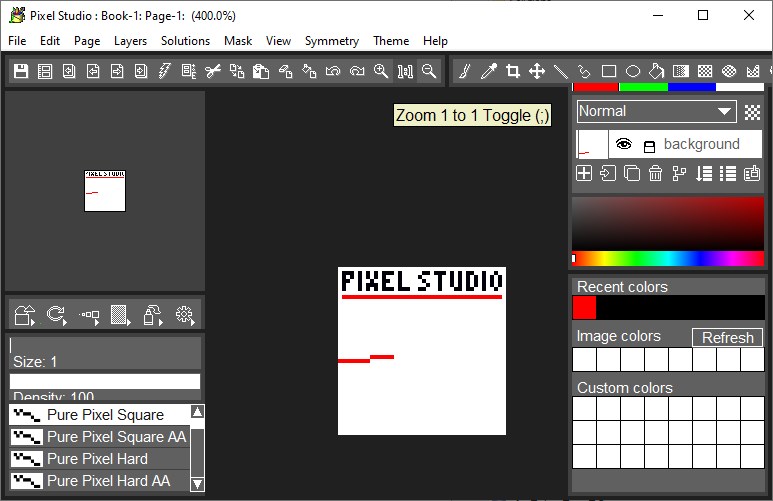Image resolution: width=773 pixels, height=501 pixels.
Task: Open the View menu
Action: click(279, 41)
